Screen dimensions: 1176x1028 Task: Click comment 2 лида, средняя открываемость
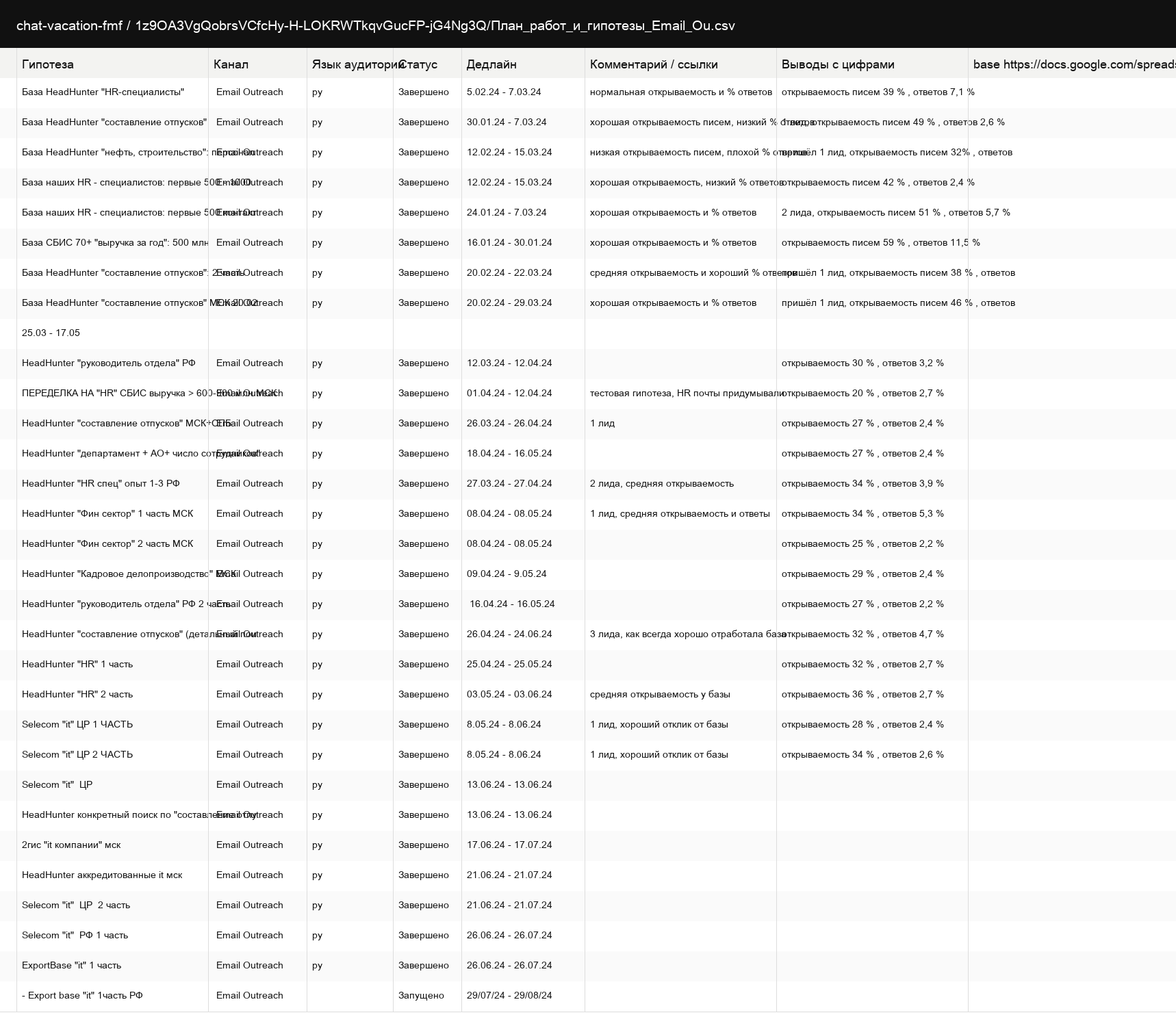click(x=662, y=483)
